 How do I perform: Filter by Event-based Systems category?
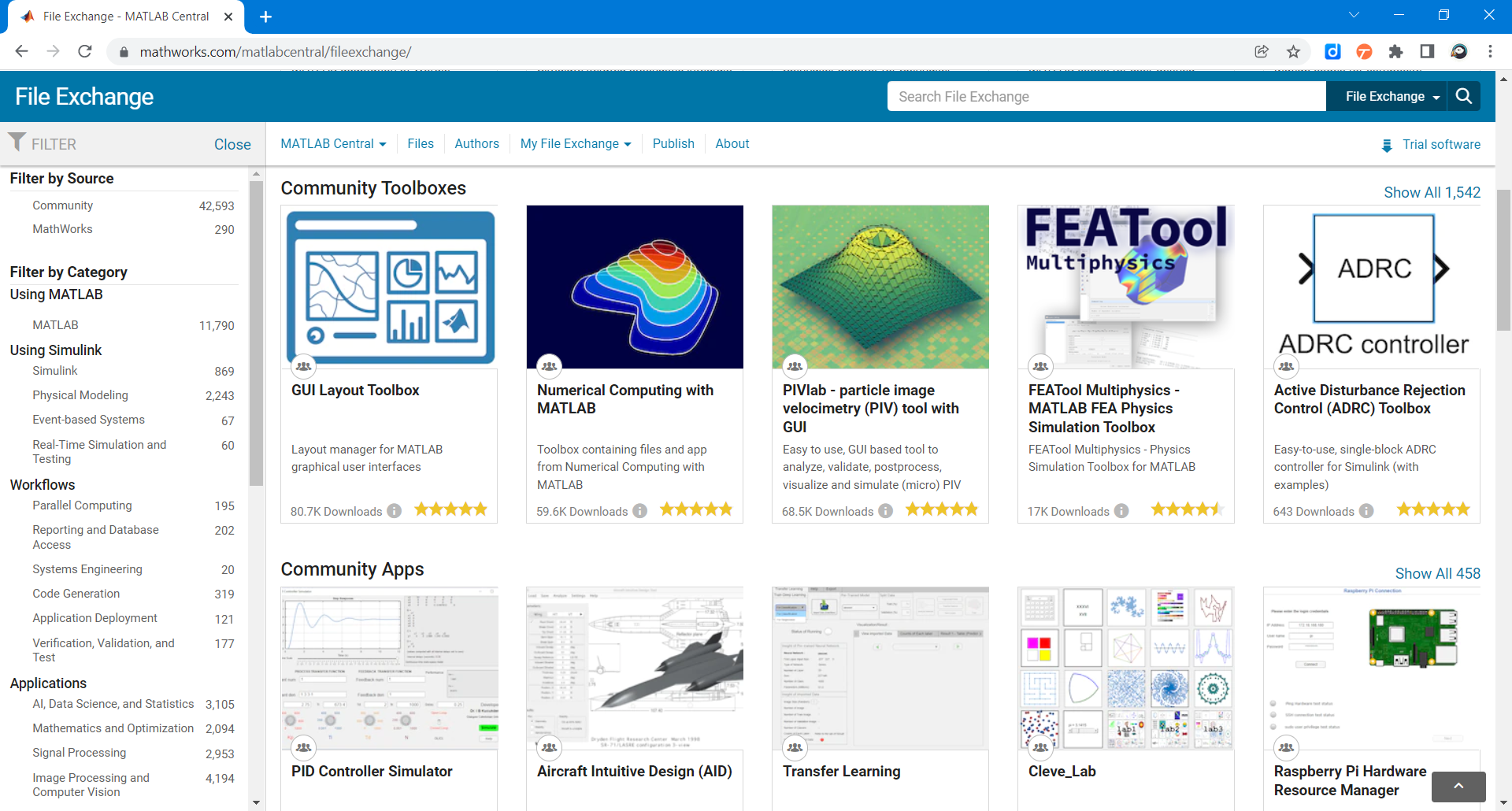pyautogui.click(x=88, y=419)
